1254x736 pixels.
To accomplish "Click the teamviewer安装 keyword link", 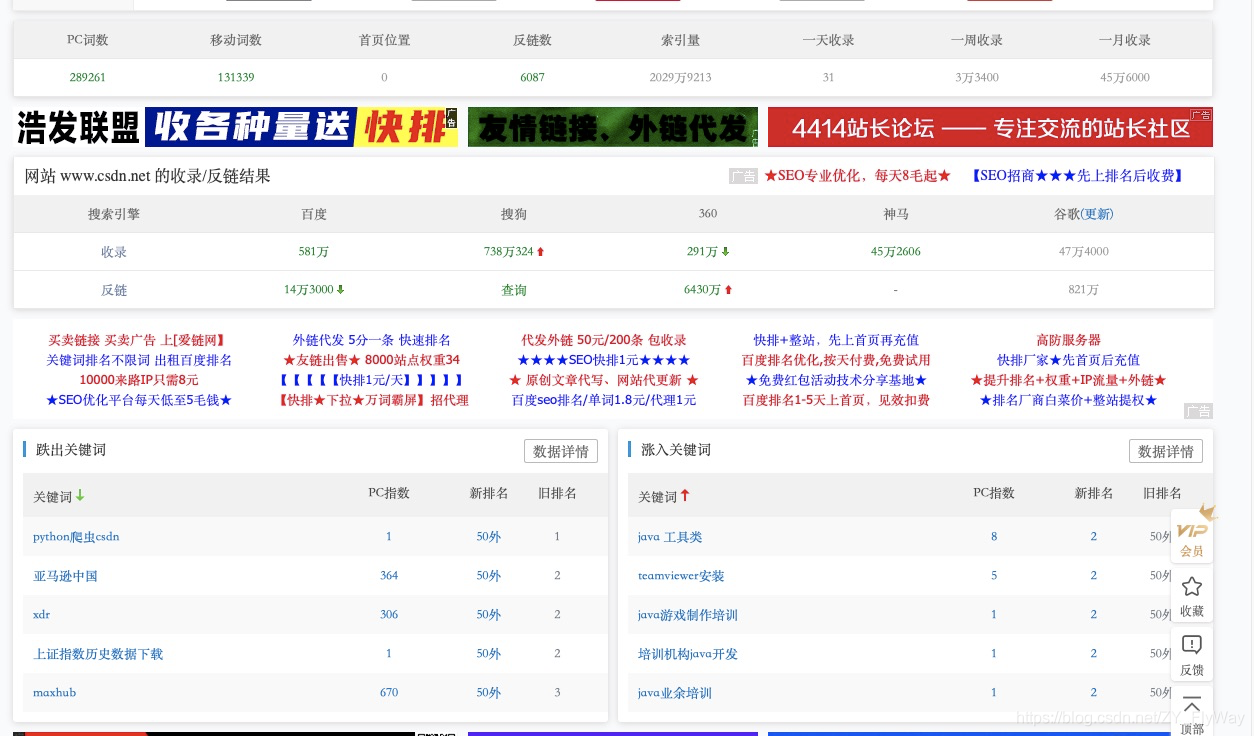I will 681,575.
